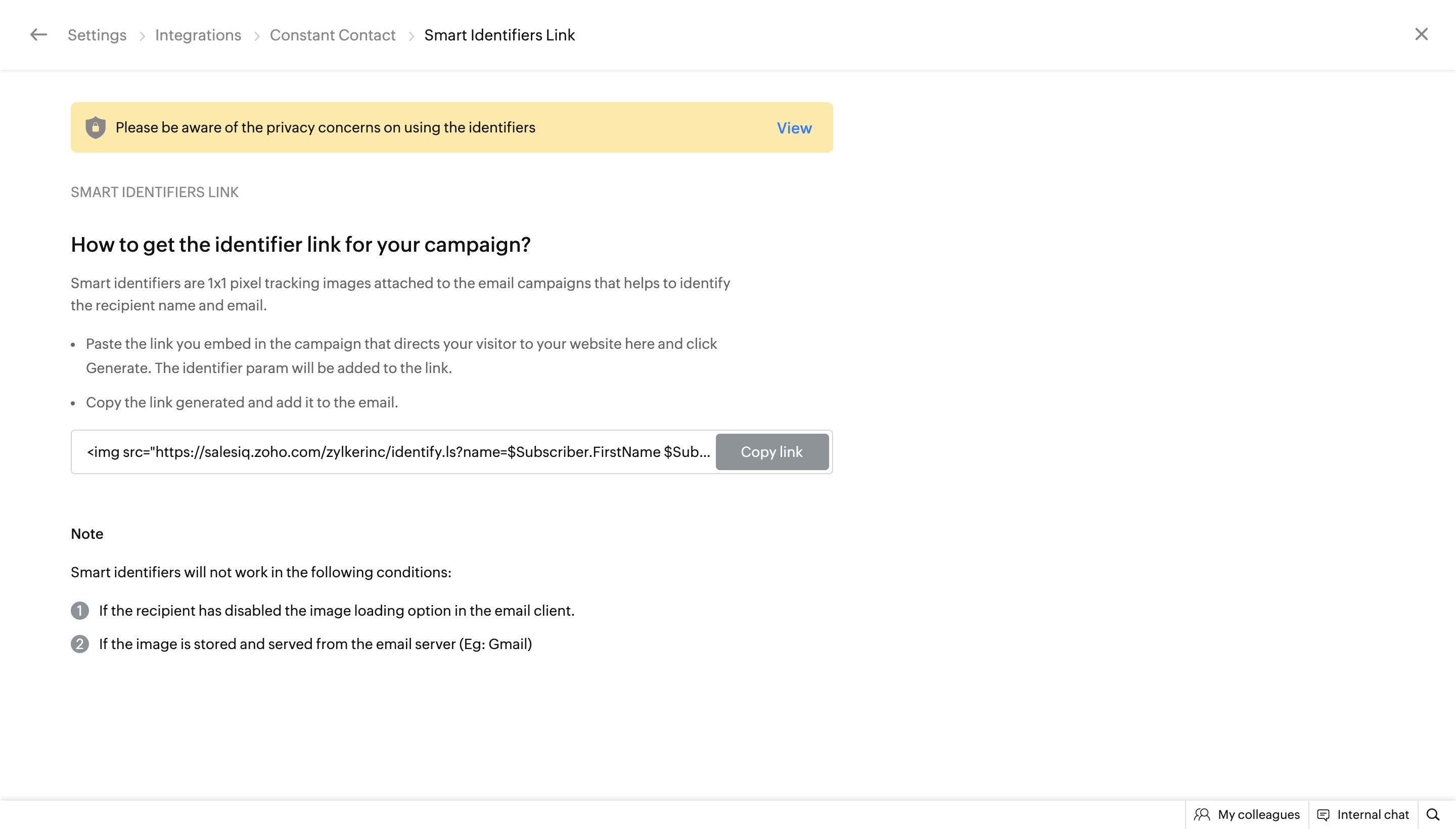
Task: Click the numbered circle 2 icon
Action: pyautogui.click(x=80, y=644)
